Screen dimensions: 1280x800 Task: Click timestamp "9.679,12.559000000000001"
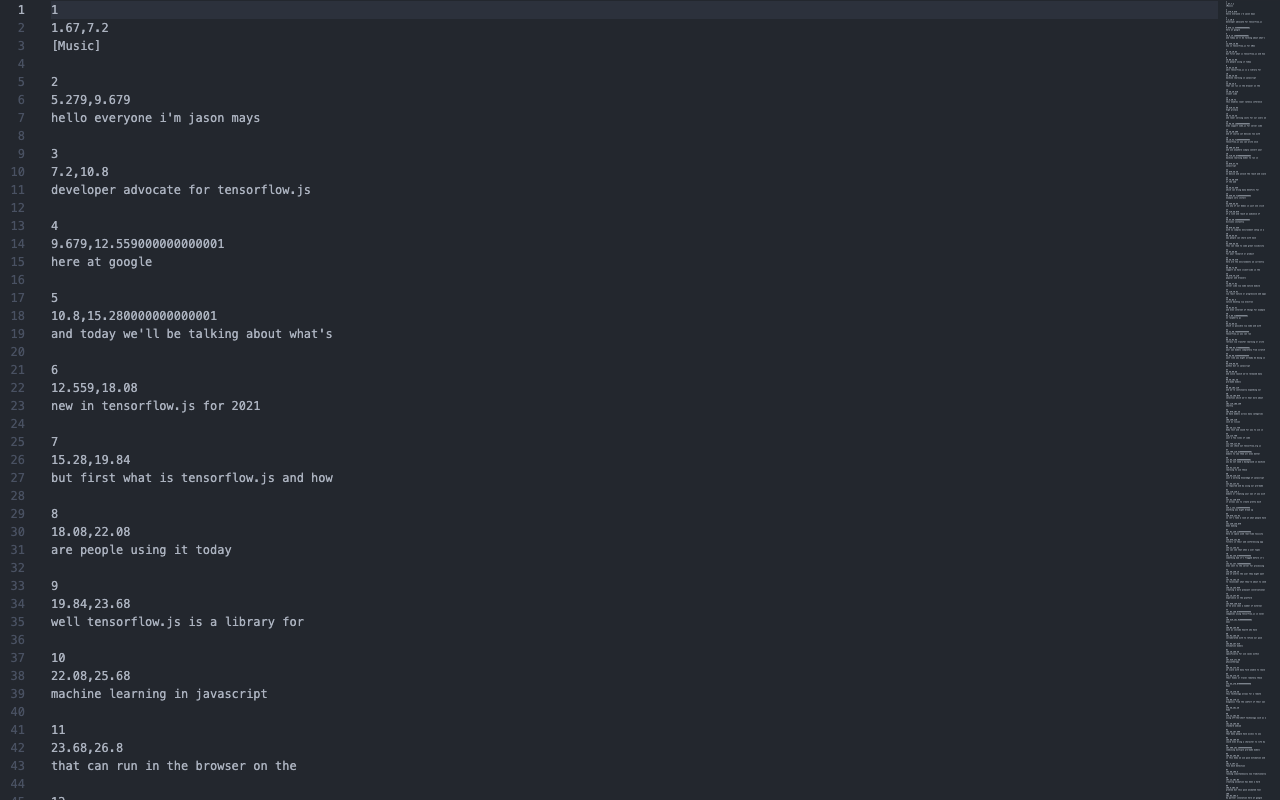coord(137,244)
